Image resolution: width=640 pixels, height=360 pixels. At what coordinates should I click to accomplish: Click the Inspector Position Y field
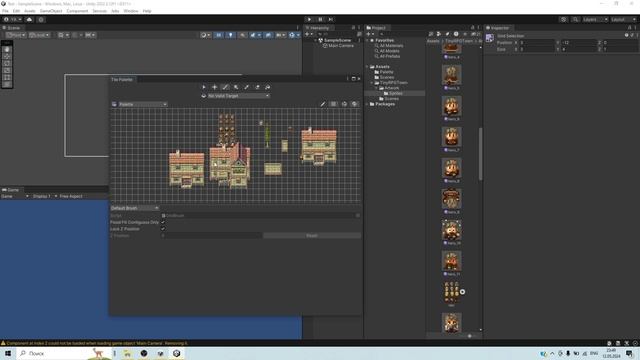point(579,42)
